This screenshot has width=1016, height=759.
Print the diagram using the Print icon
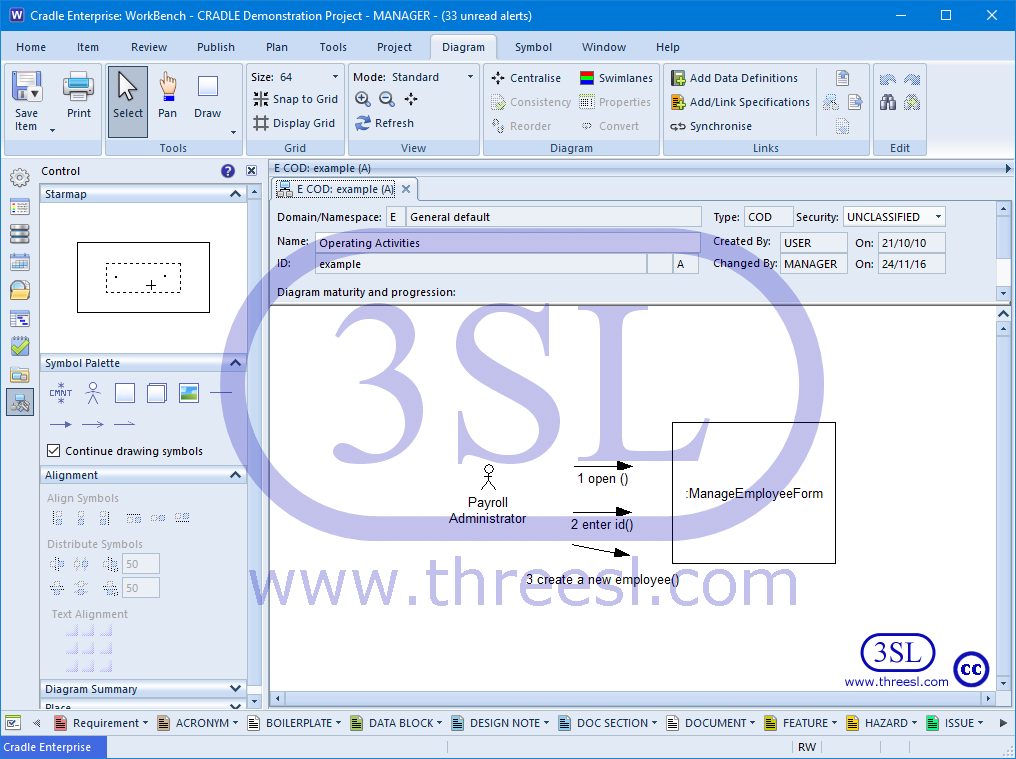78,87
